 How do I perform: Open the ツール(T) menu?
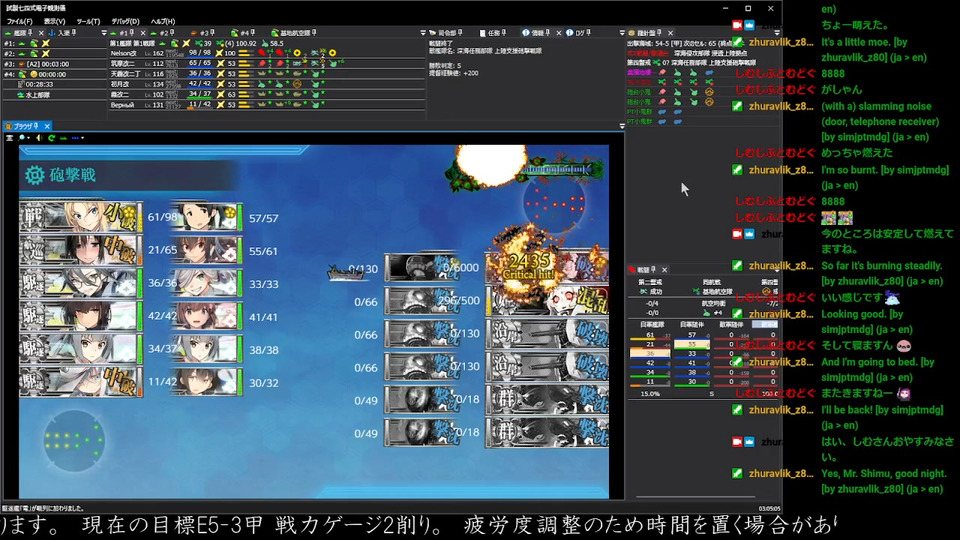point(88,21)
